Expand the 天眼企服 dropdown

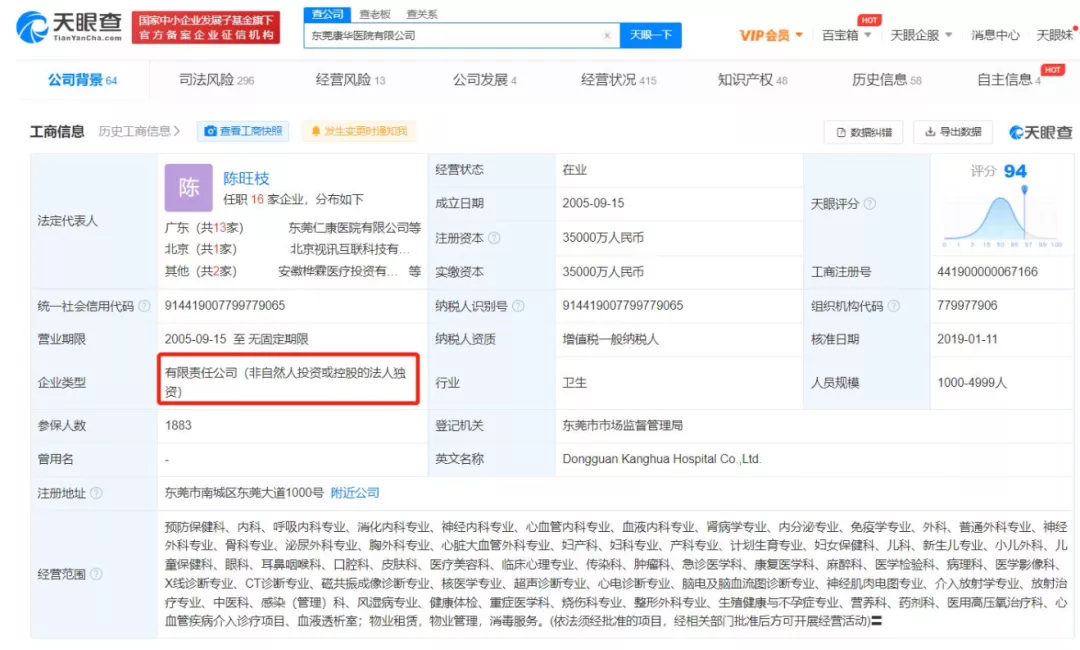pos(920,35)
